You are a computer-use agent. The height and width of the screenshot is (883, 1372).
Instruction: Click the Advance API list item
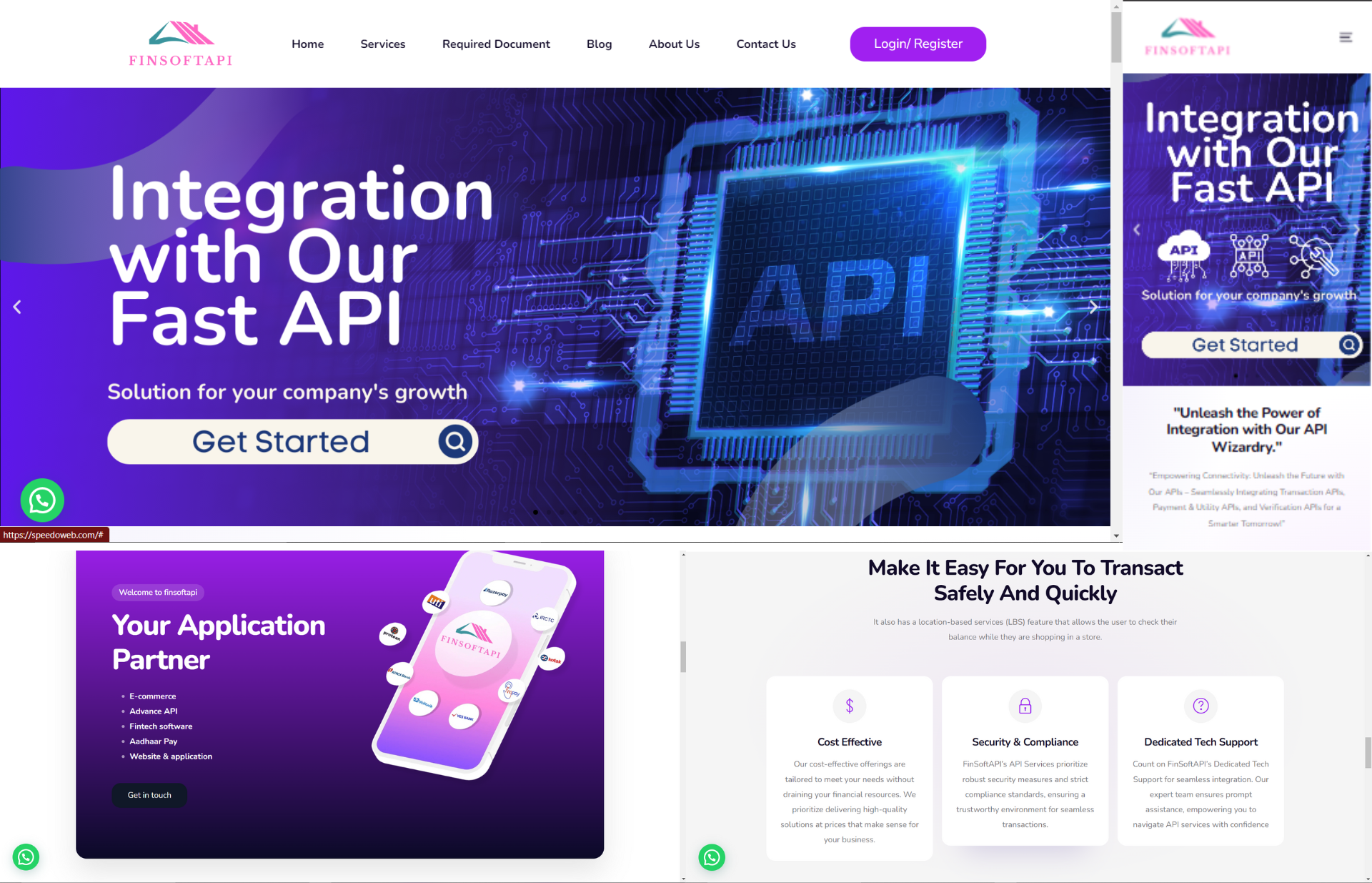coord(153,711)
